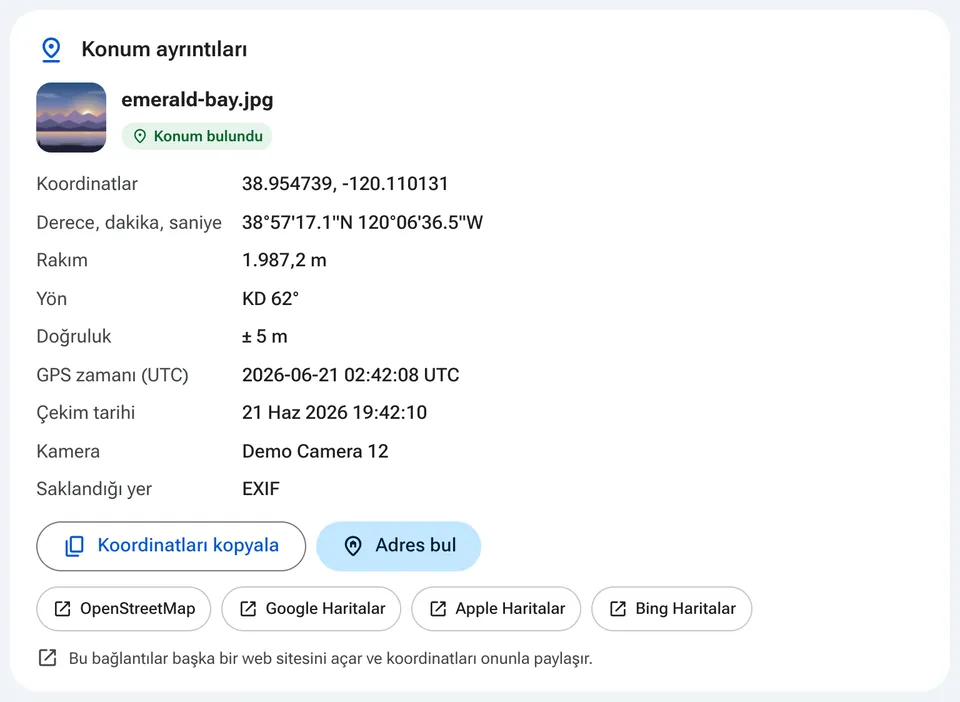The image size is (960, 702).
Task: Click the Adres bul button
Action: click(x=399, y=546)
